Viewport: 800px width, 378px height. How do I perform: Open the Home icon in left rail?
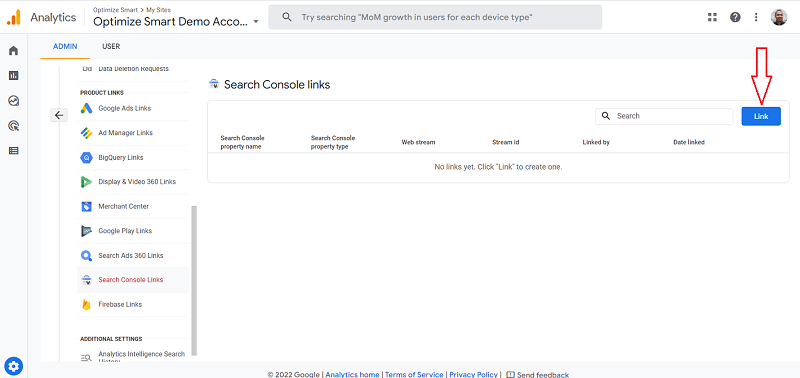14,51
